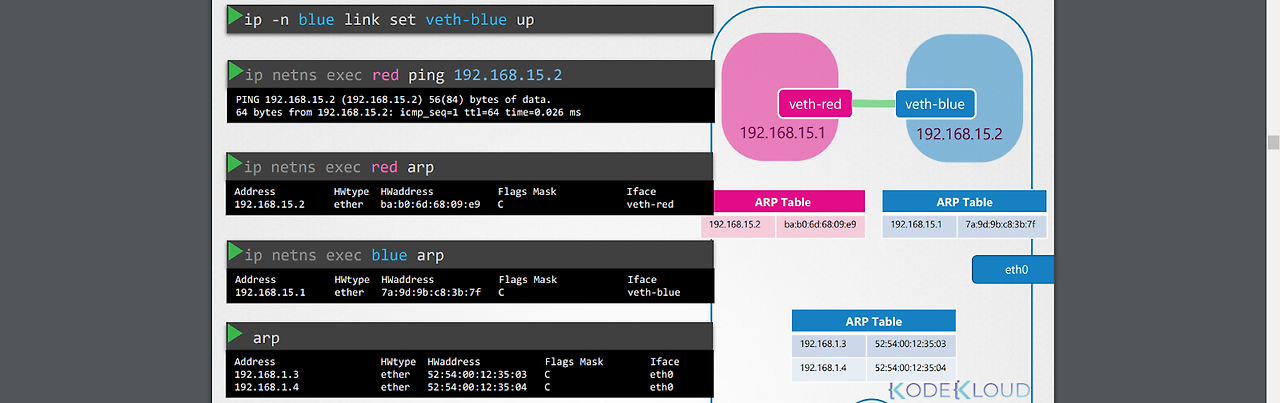Click the veth-red Iface value in the terminal output
This screenshot has height=403, width=1280.
tap(651, 204)
